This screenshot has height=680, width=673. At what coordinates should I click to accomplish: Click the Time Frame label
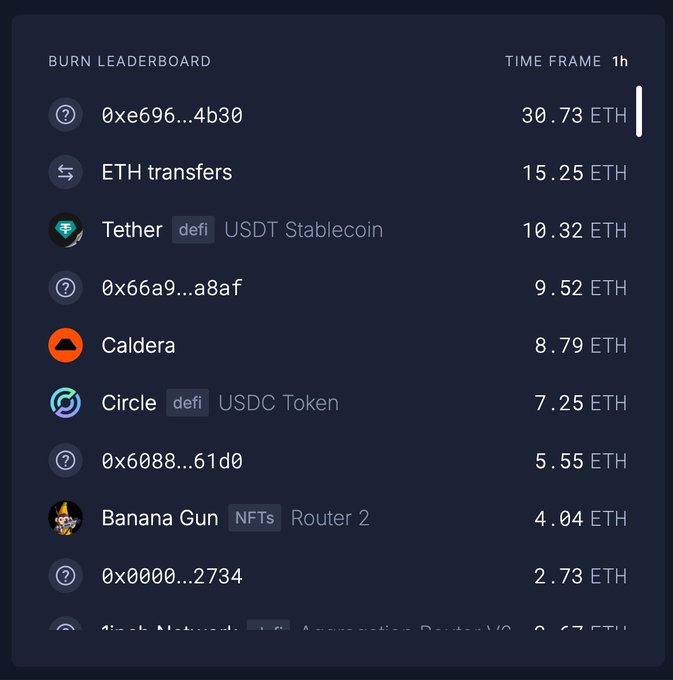tap(553, 61)
